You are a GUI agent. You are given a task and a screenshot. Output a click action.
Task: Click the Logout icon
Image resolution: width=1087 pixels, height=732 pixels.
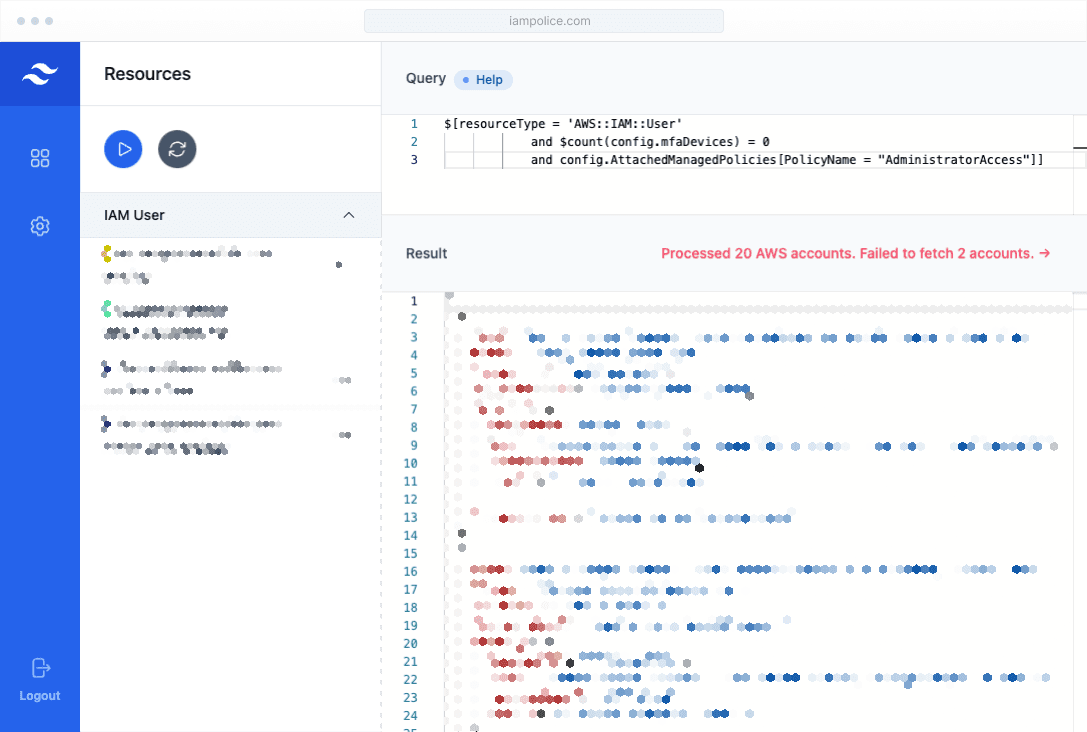(x=40, y=668)
